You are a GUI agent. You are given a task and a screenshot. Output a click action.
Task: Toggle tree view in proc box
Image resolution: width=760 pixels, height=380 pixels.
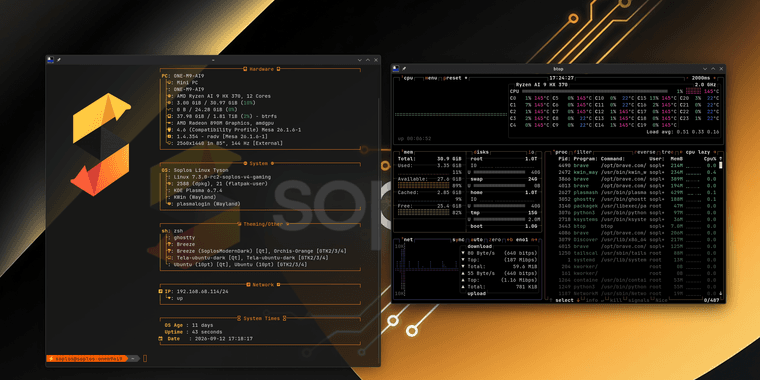pos(667,152)
